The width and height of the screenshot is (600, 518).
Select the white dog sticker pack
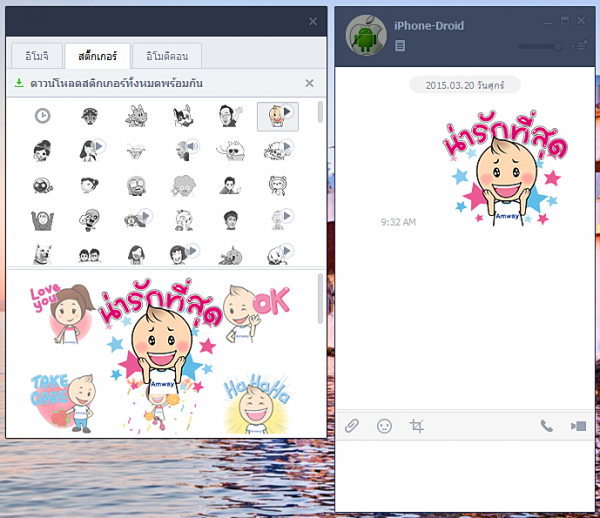(x=42, y=254)
